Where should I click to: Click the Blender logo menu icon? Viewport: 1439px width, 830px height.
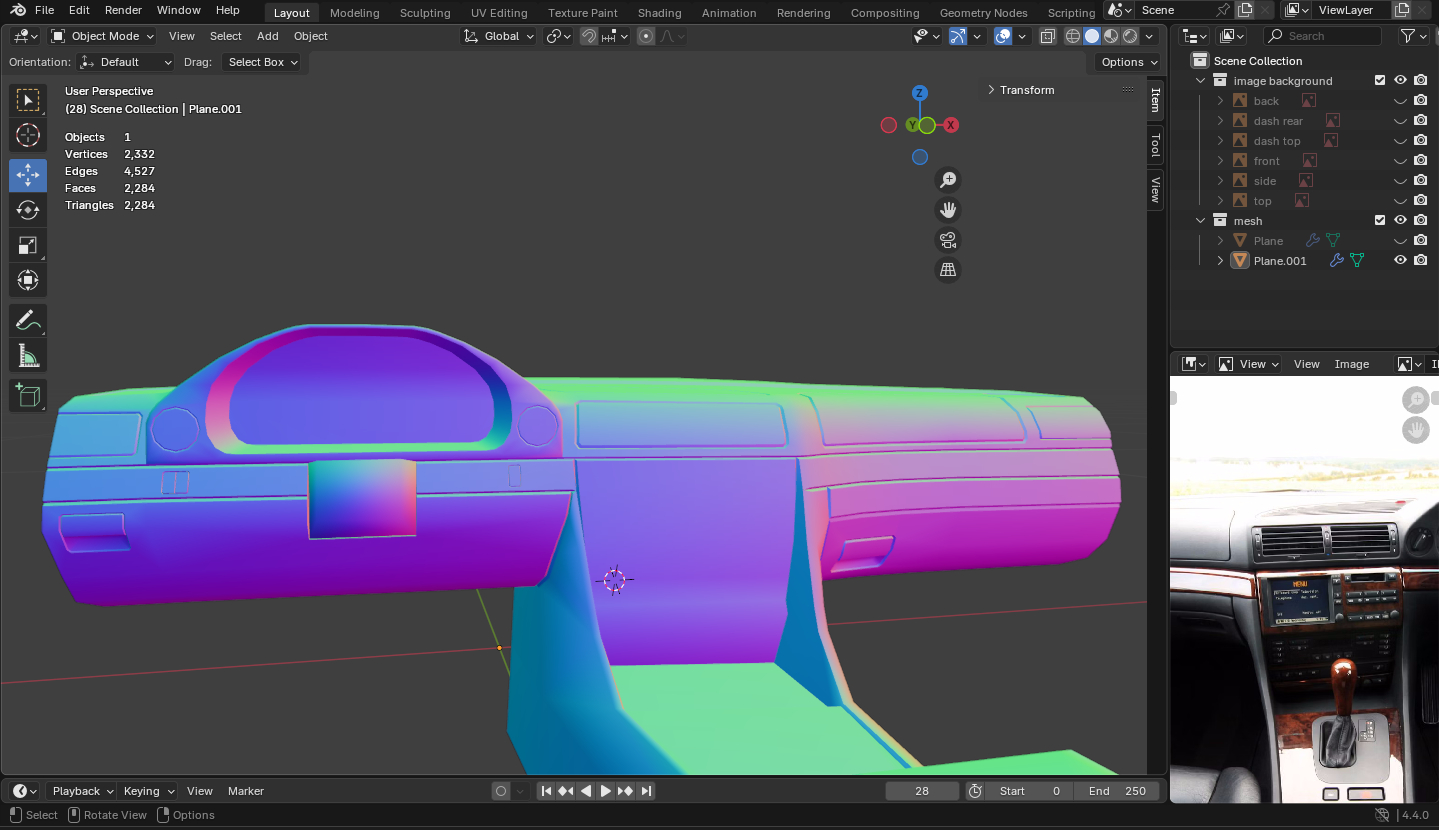(18, 10)
